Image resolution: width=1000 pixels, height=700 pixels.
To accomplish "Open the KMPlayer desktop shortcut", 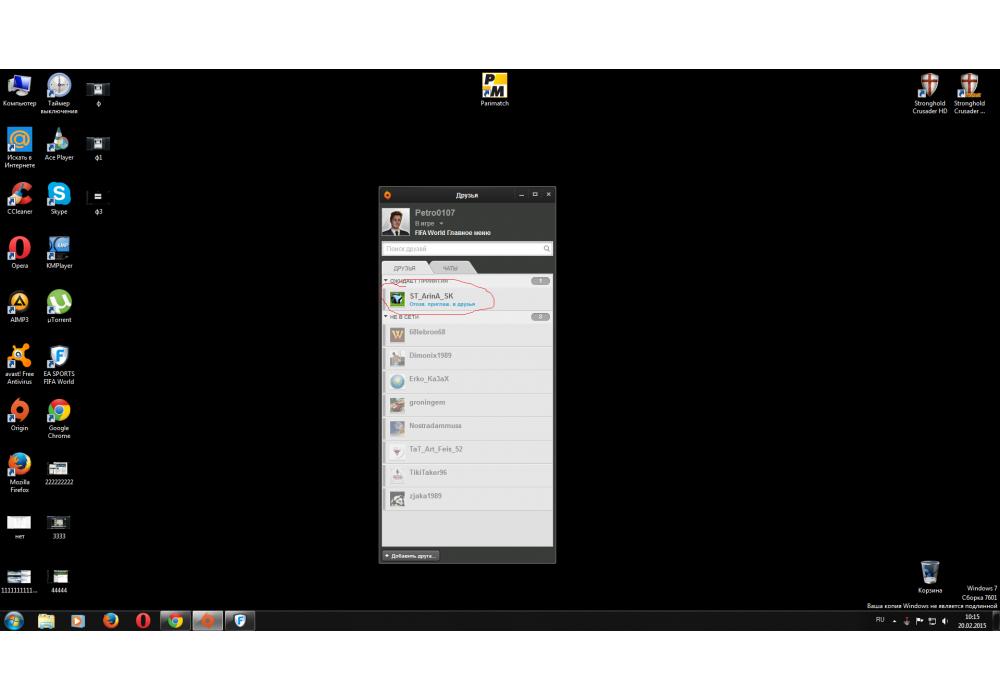I will click(x=59, y=252).
